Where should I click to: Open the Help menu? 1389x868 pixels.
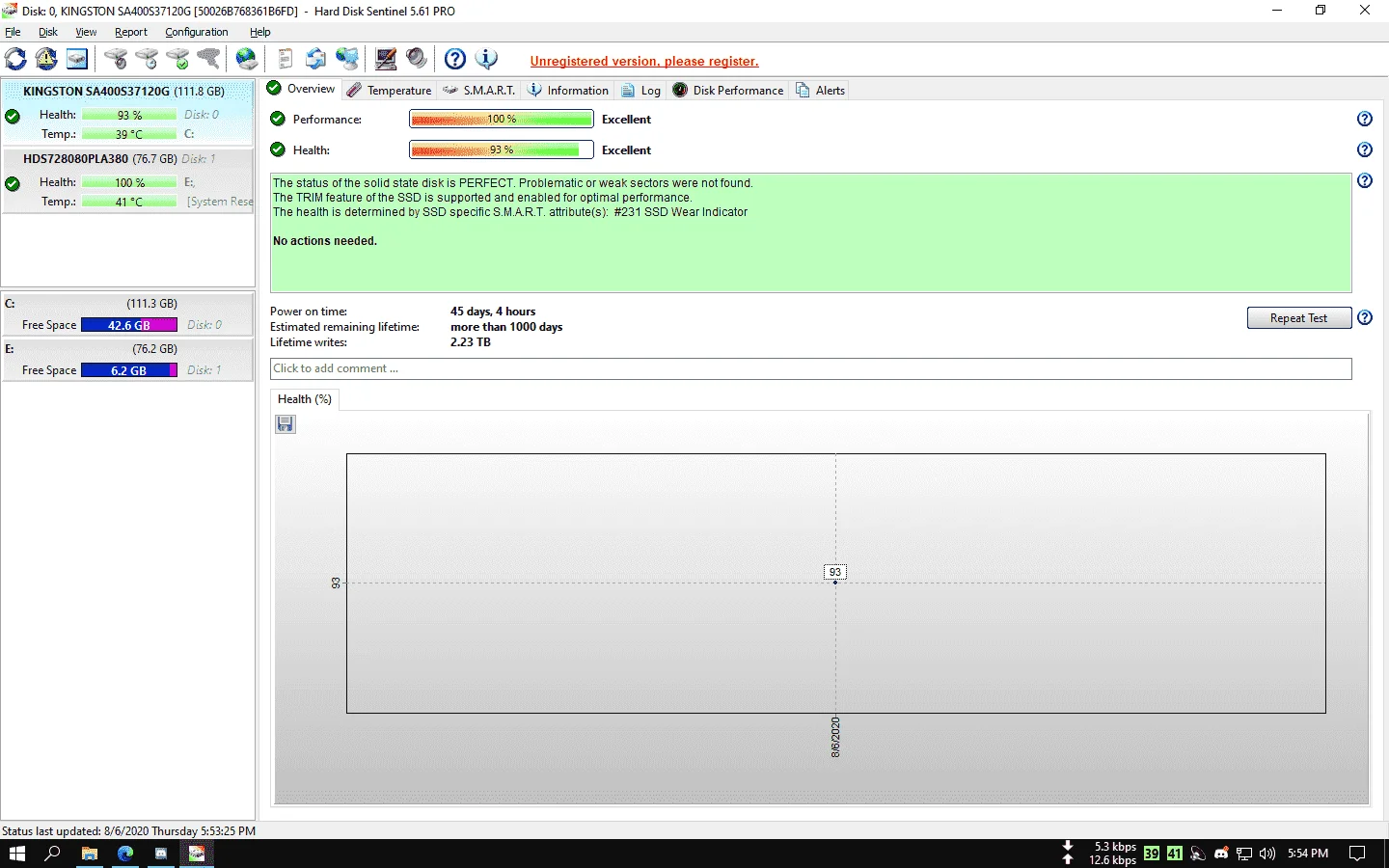tap(260, 32)
